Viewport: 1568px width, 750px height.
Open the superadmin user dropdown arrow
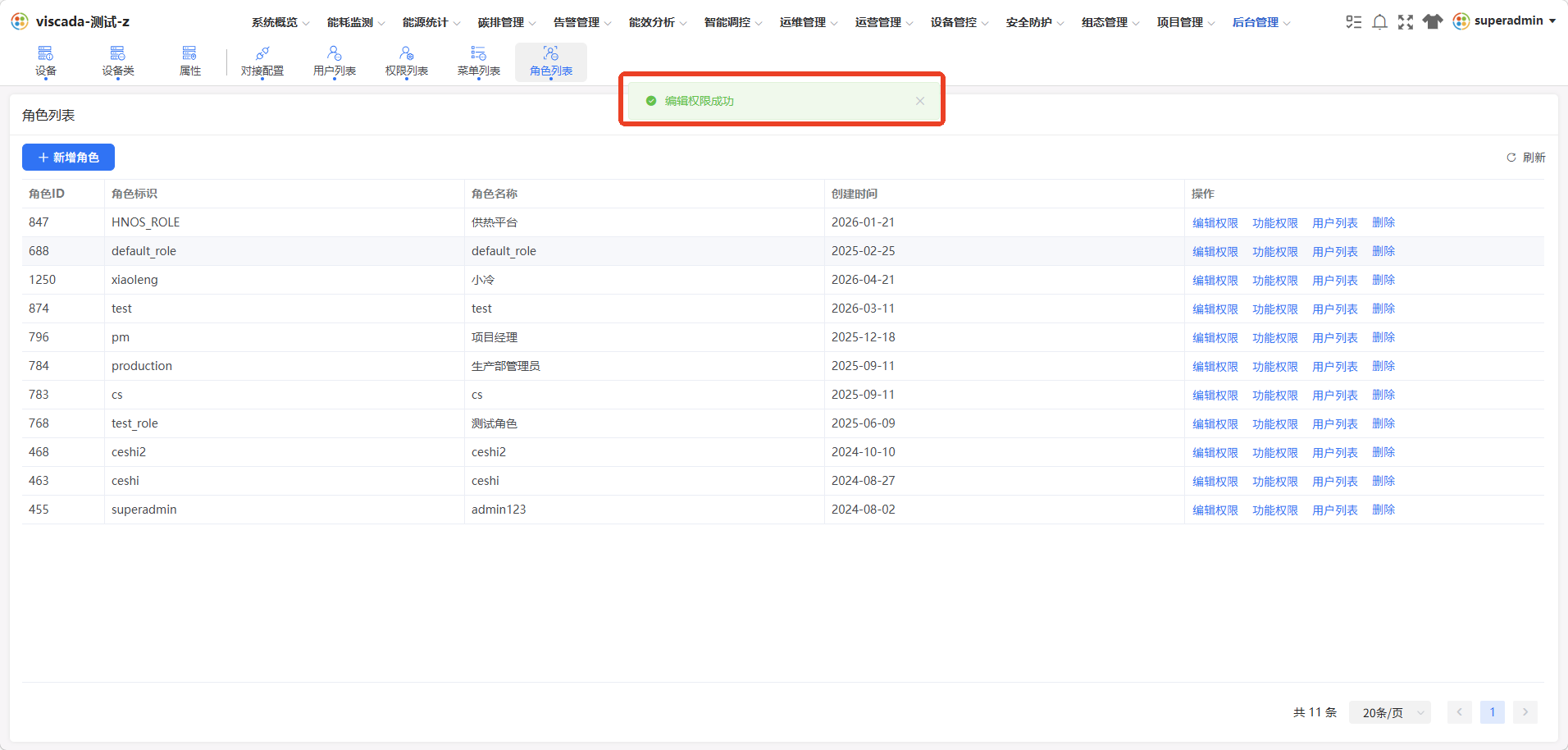coord(1552,21)
